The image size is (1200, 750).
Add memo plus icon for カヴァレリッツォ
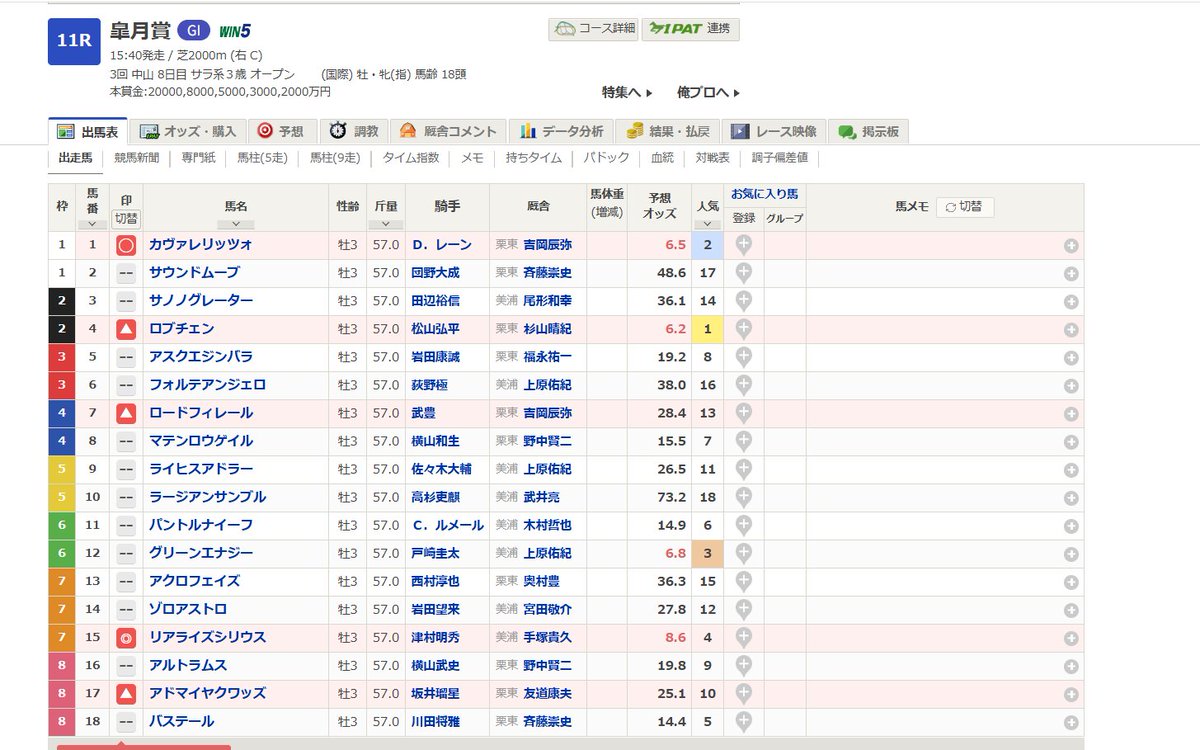click(1071, 246)
